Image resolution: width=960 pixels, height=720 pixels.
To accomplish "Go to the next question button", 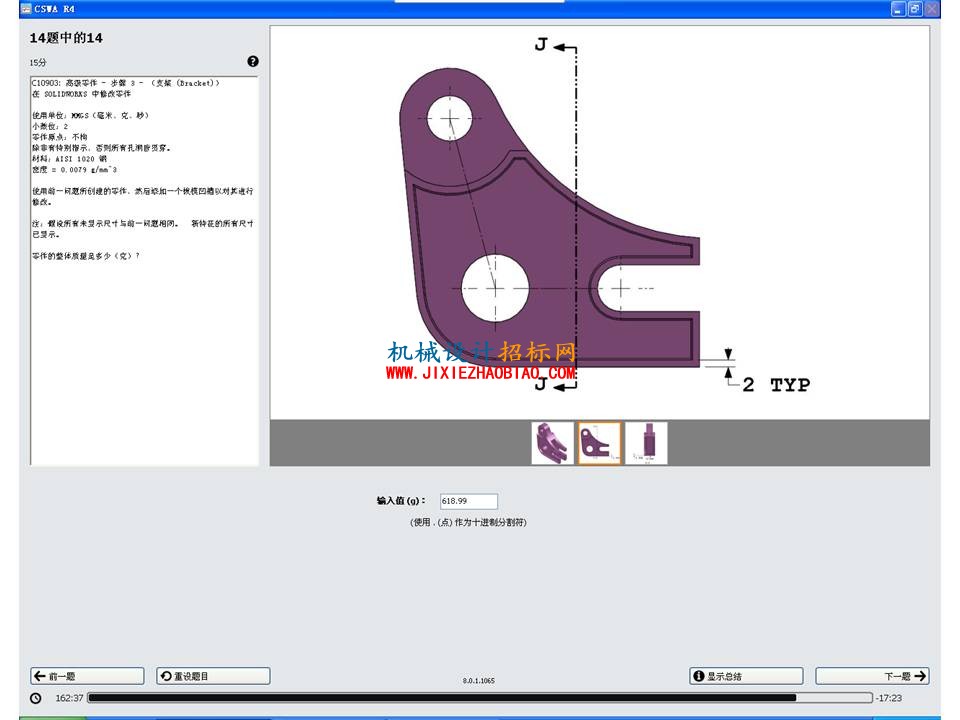I will click(872, 676).
